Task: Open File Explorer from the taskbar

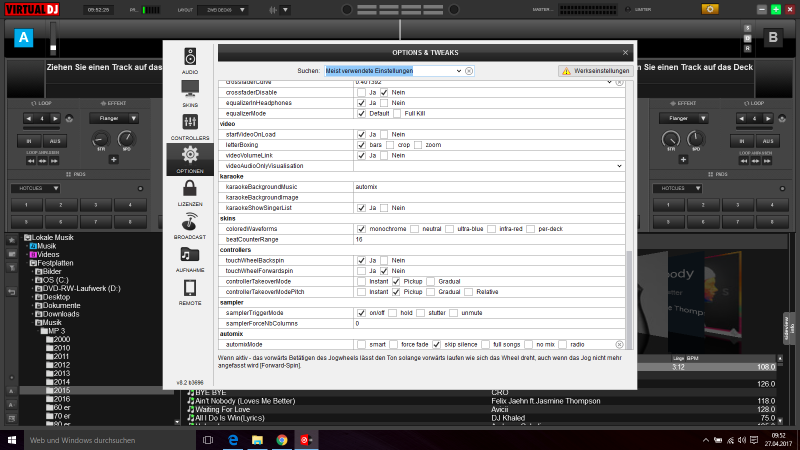Action: (257, 440)
